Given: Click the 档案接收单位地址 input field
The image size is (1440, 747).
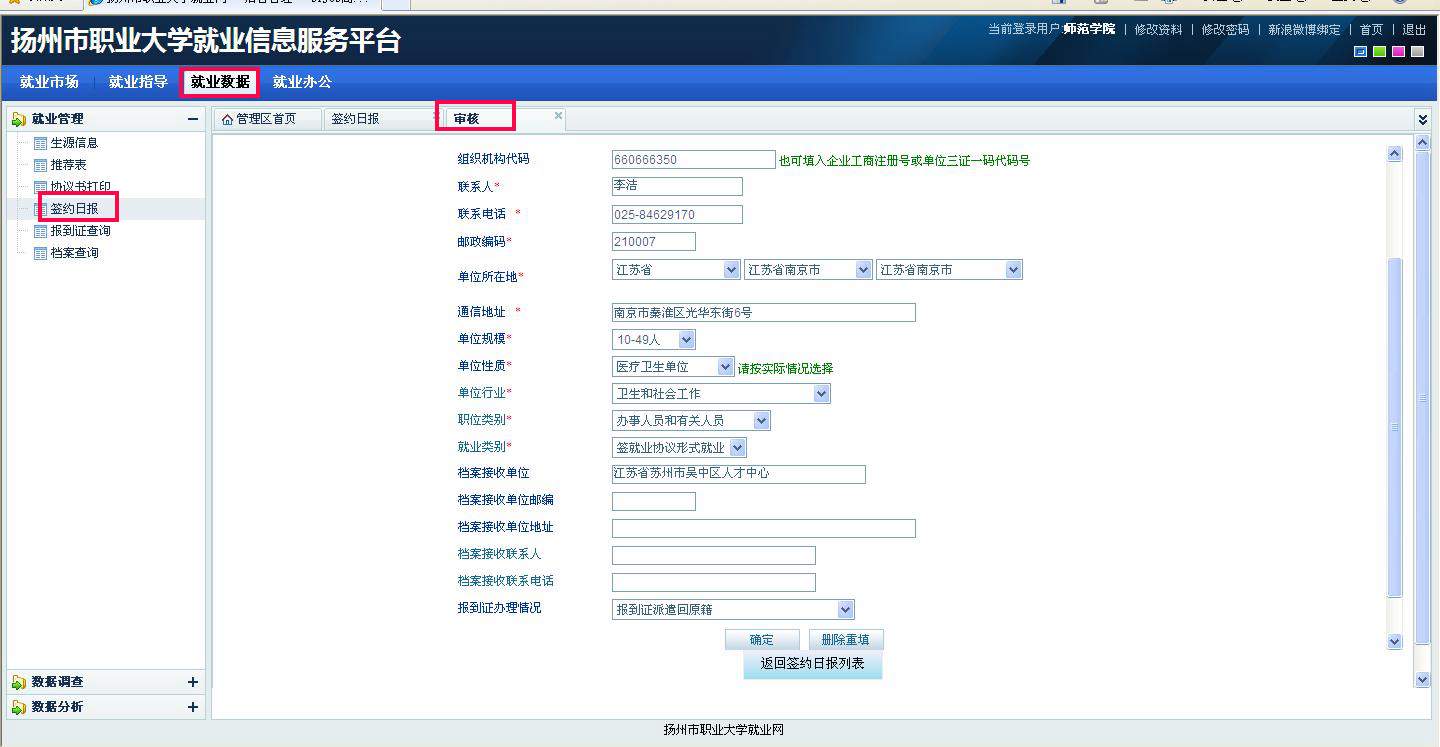Looking at the screenshot, I should [x=763, y=528].
